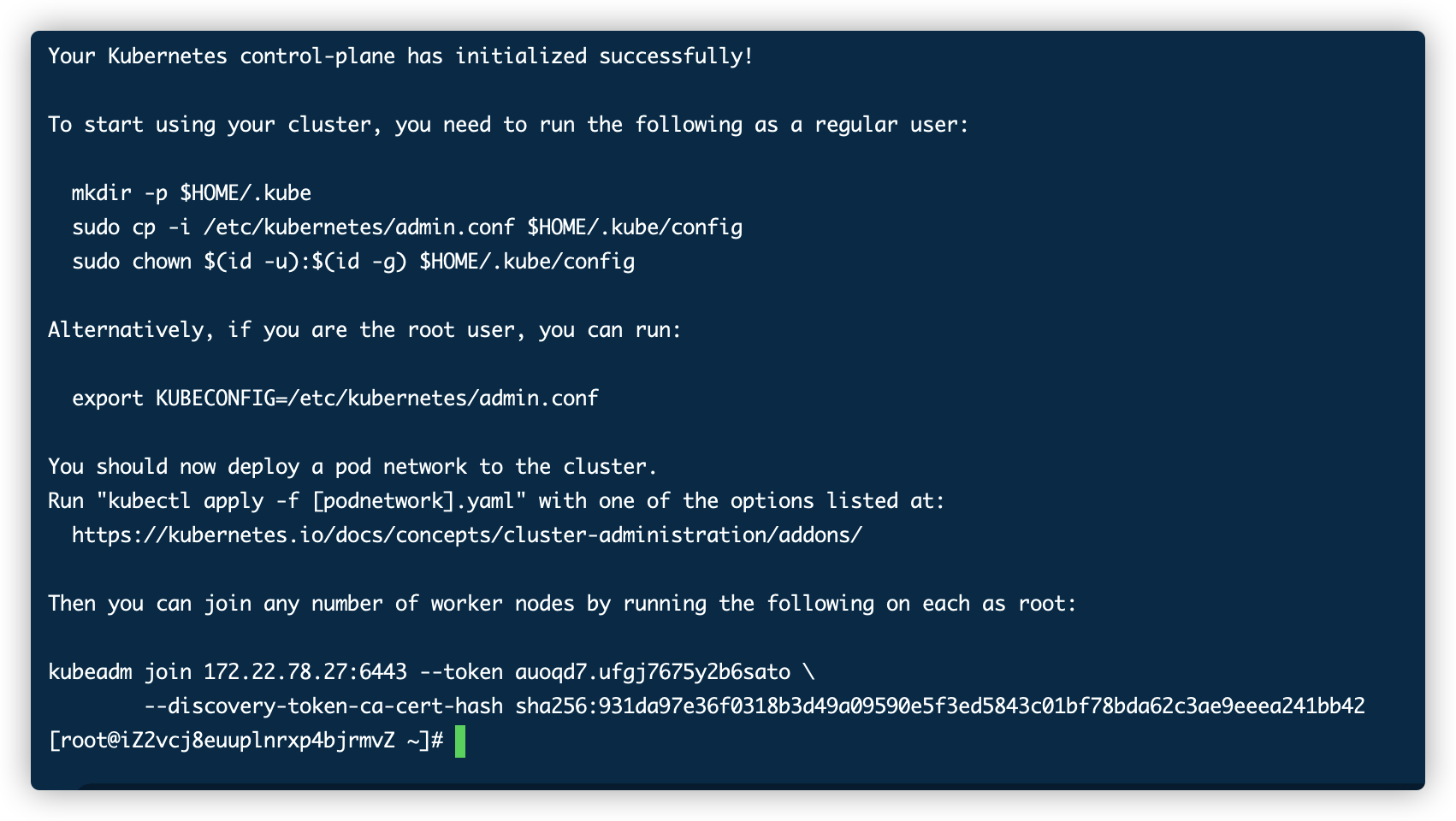Viewport: 1456px width, 821px height.
Task: Click the 'sudo cp -i' admin.conf command line
Action: coord(407,227)
